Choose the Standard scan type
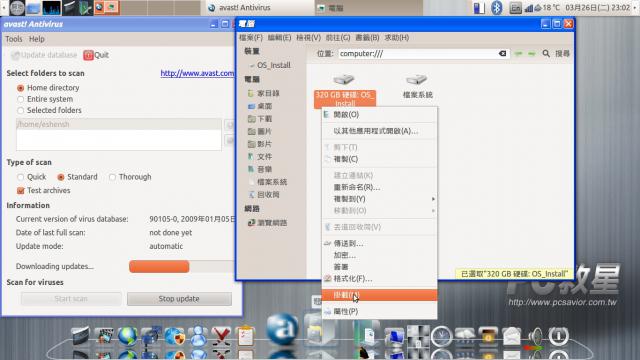The width and height of the screenshot is (640, 360). point(61,177)
